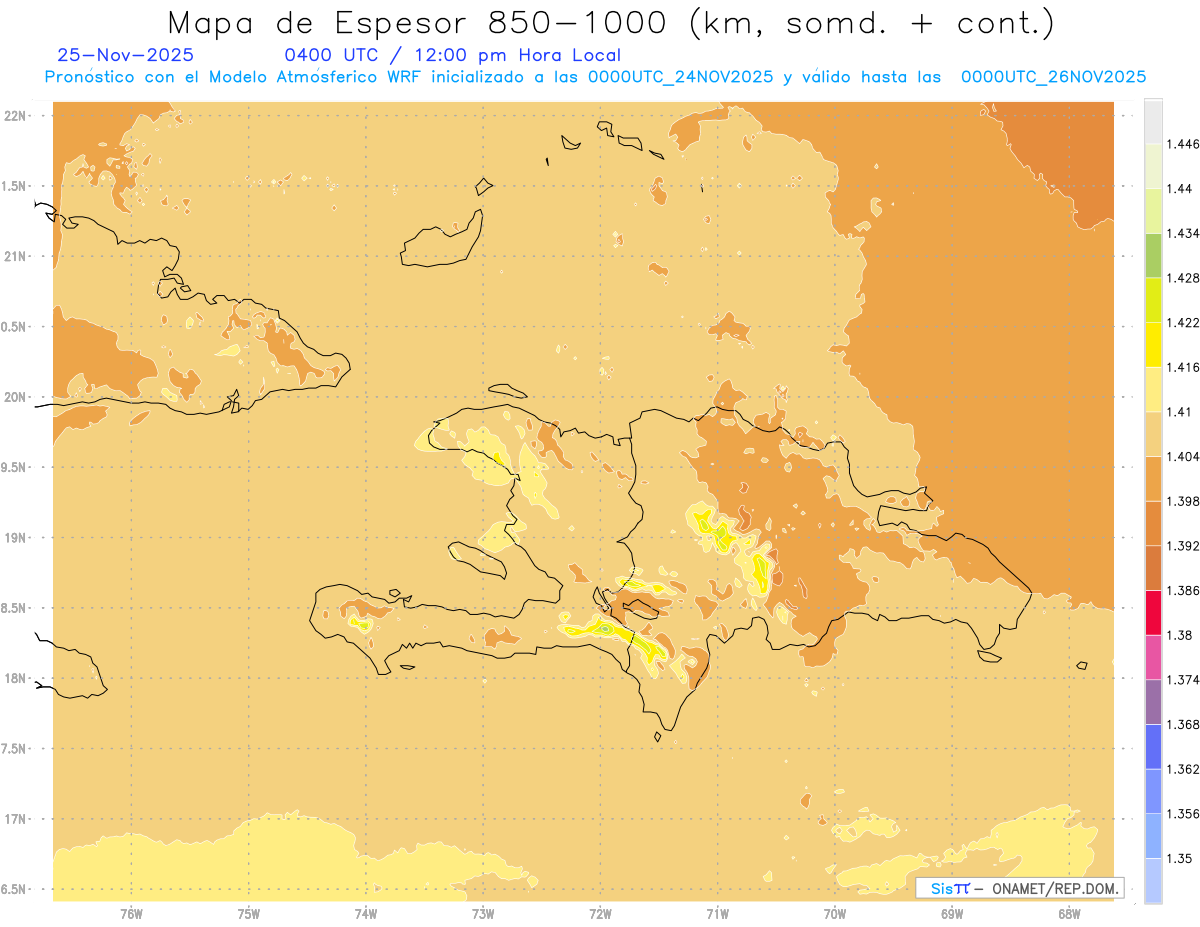Click the '1.374' colorbar value
Image resolution: width=1200 pixels, height=927 pixels.
click(x=1183, y=680)
